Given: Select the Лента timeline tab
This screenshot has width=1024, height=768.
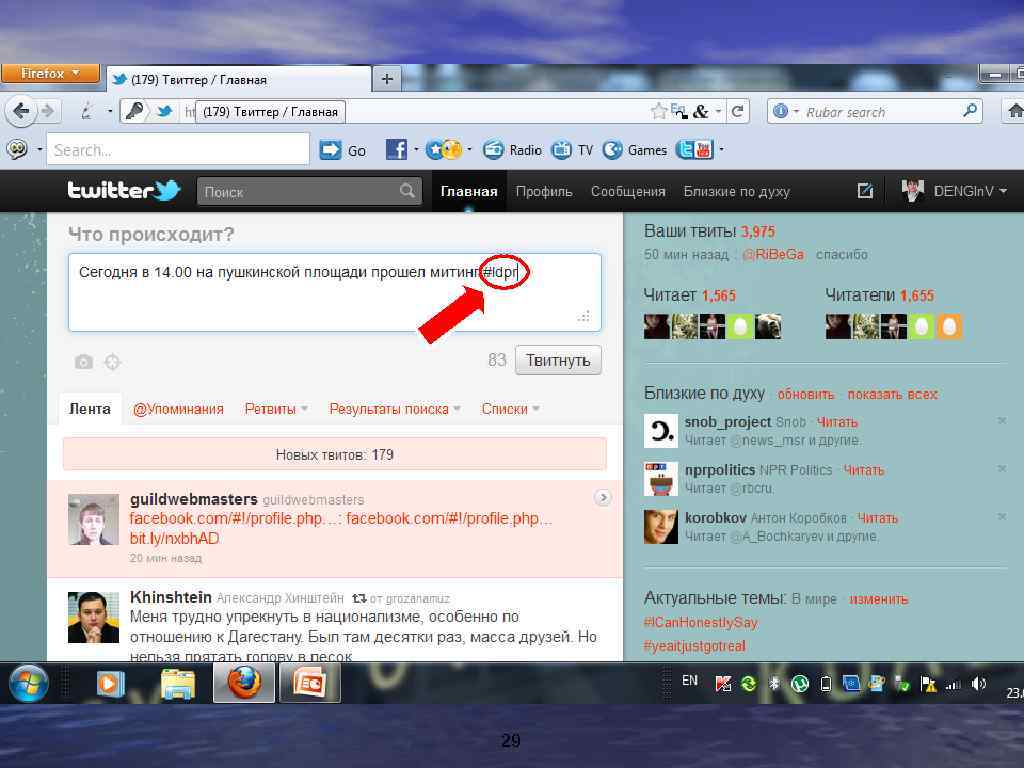Looking at the screenshot, I should [90, 409].
